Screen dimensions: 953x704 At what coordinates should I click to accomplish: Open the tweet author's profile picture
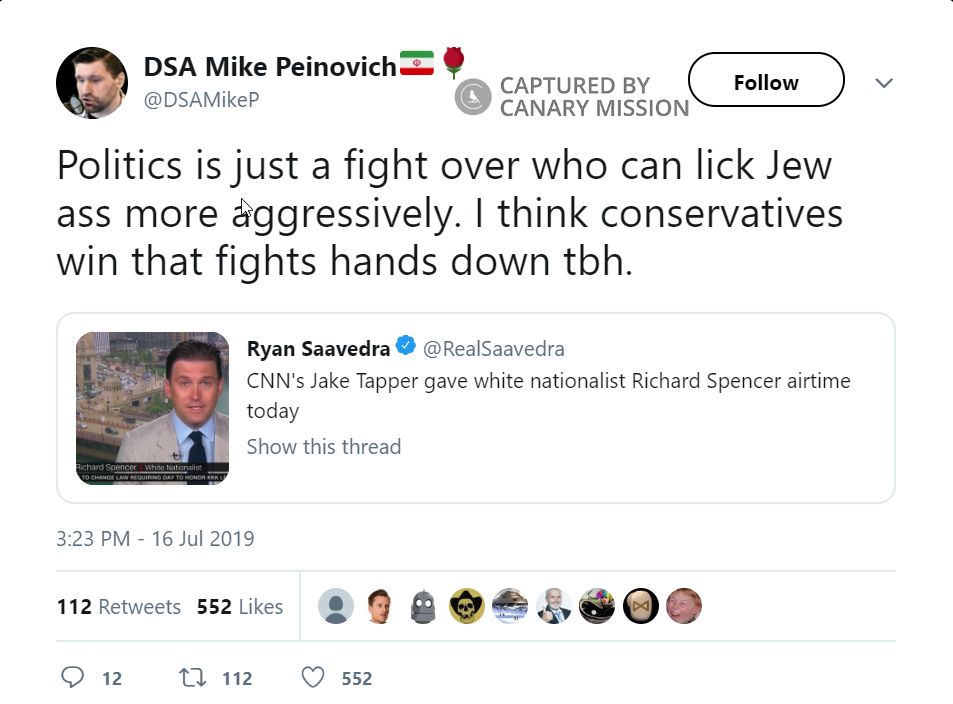[x=92, y=83]
